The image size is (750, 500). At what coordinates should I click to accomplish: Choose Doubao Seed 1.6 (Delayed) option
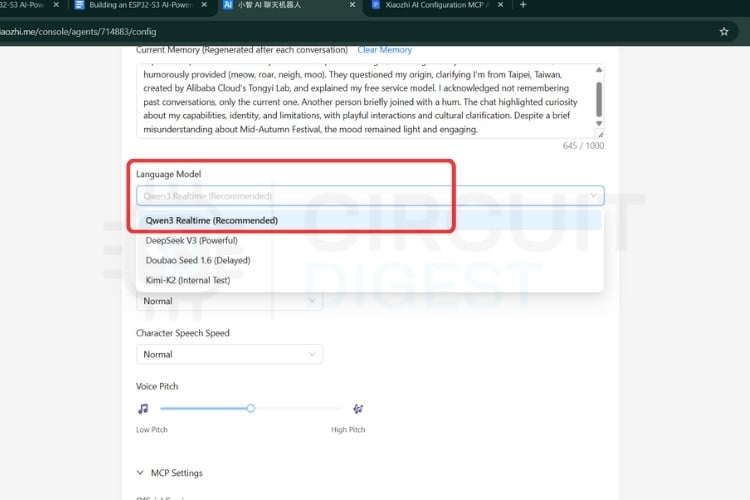pyautogui.click(x=370, y=260)
